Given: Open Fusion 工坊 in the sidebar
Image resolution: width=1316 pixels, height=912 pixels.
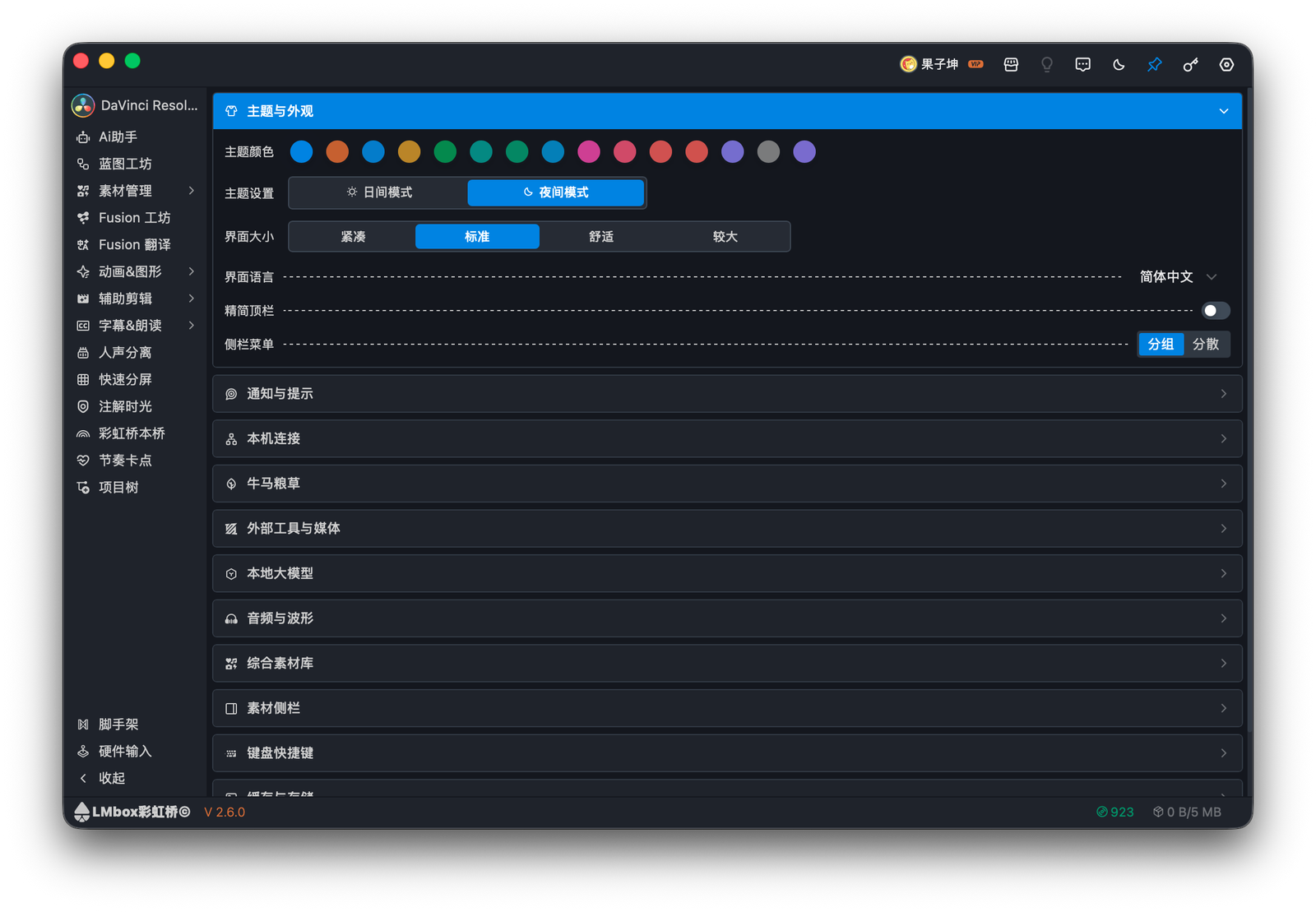Looking at the screenshot, I should (137, 218).
